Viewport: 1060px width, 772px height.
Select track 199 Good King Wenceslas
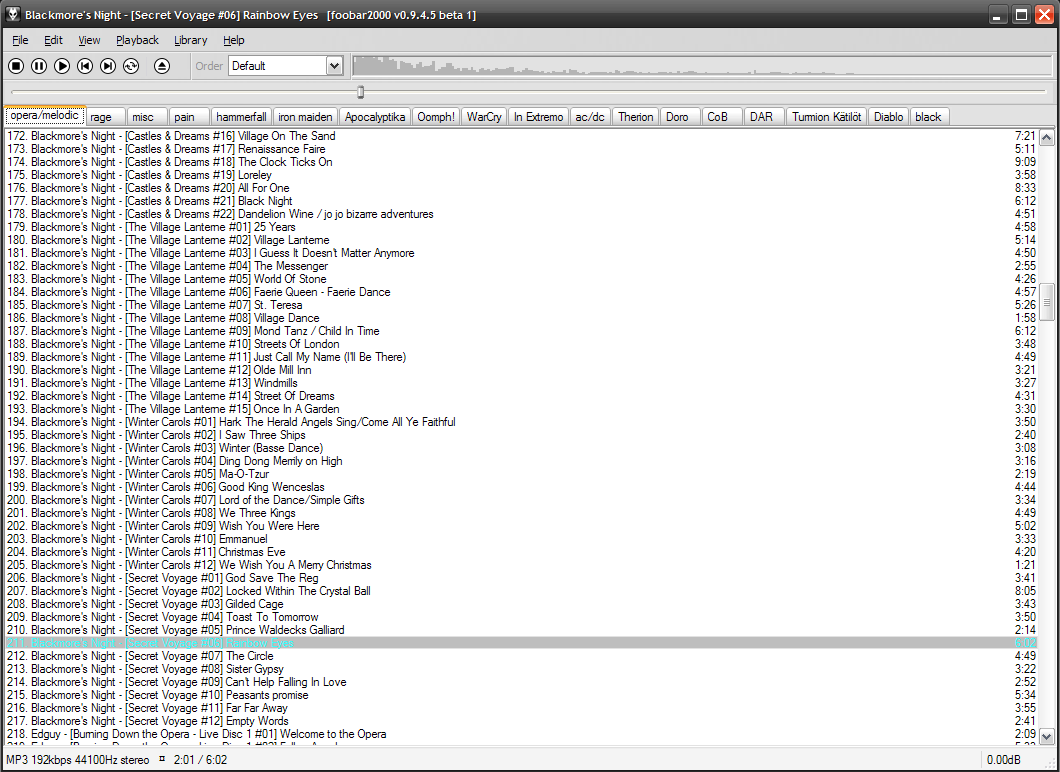pos(521,487)
